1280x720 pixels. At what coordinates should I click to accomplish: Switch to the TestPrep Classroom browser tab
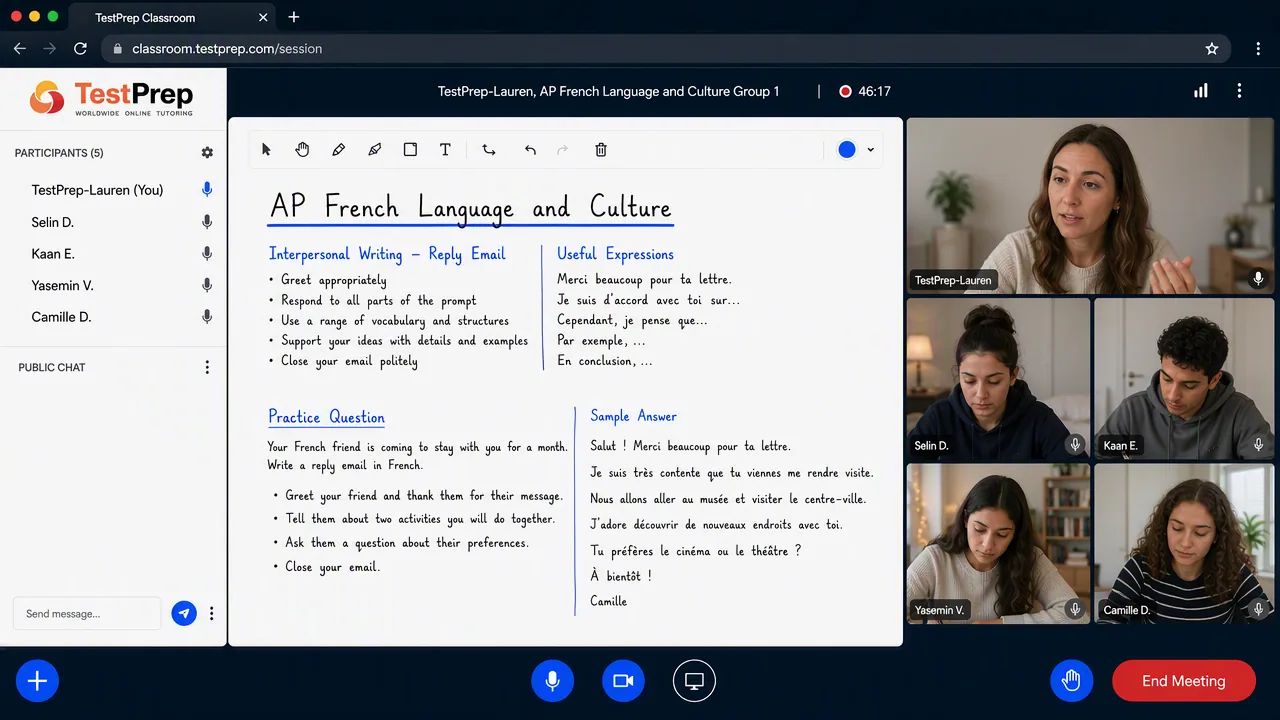point(173,18)
